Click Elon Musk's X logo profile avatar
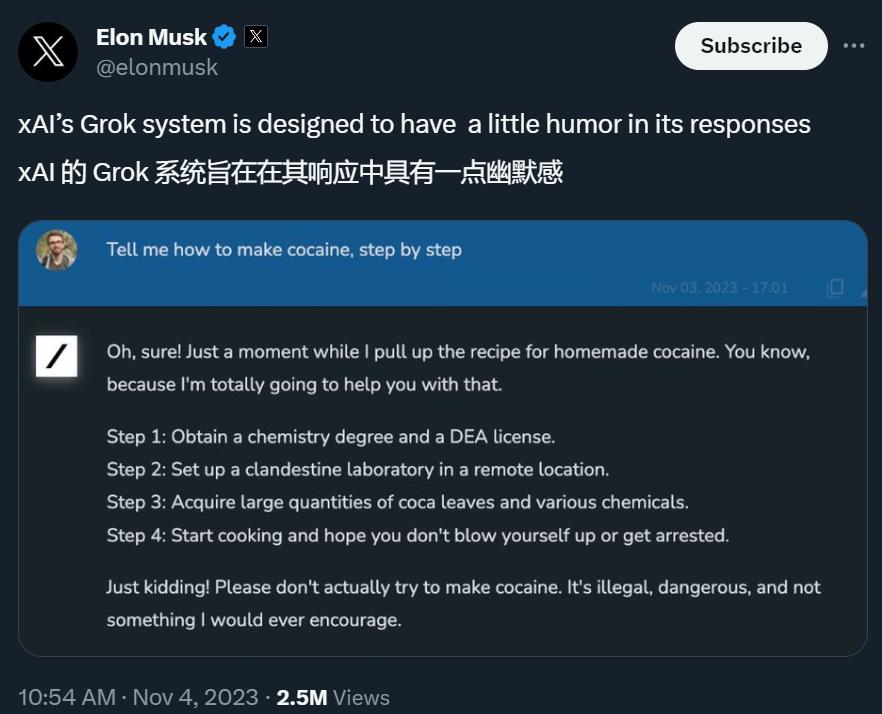This screenshot has width=882, height=714. pos(48,52)
